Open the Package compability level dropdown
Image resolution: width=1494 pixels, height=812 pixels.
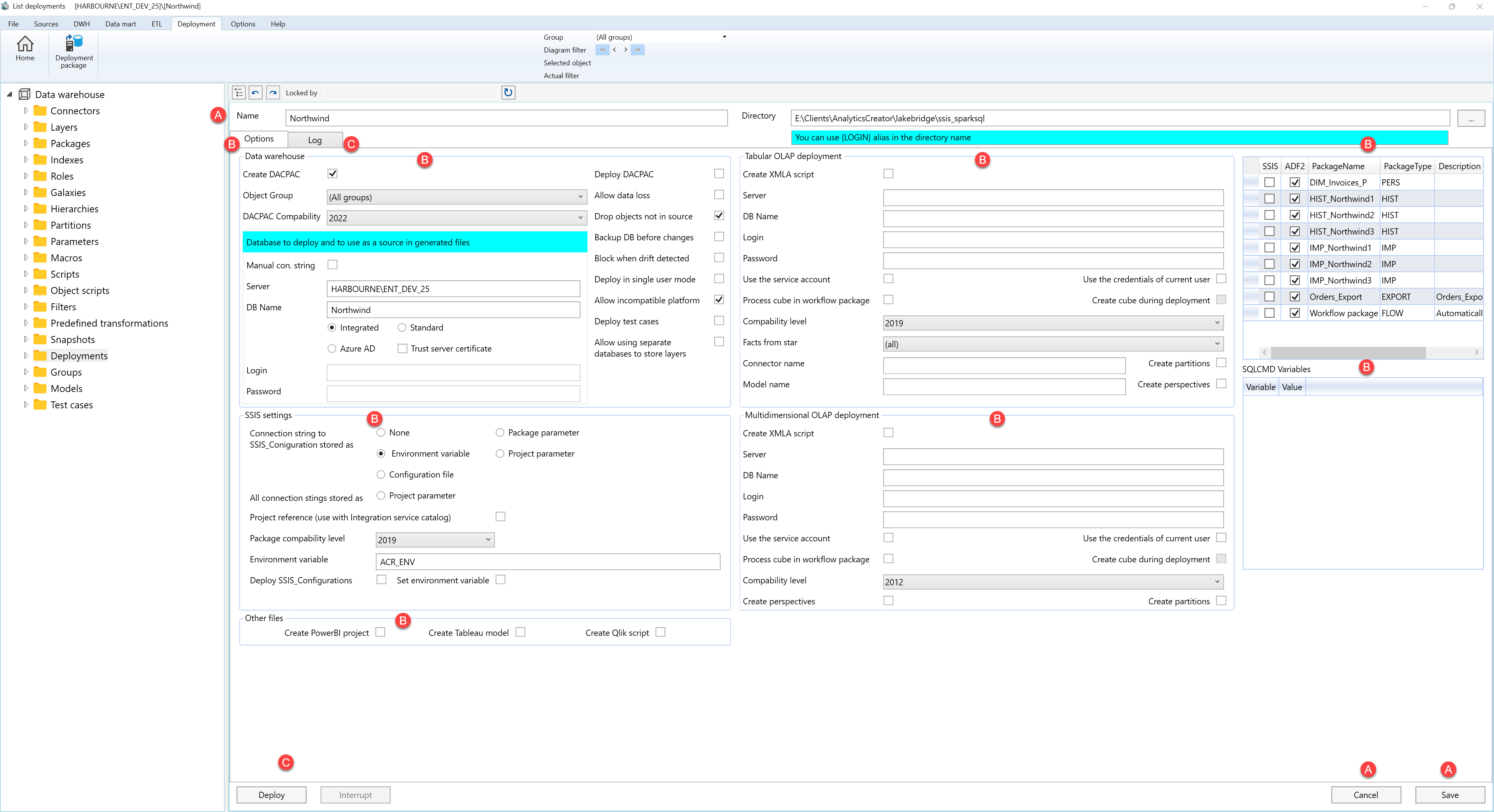pyautogui.click(x=435, y=540)
